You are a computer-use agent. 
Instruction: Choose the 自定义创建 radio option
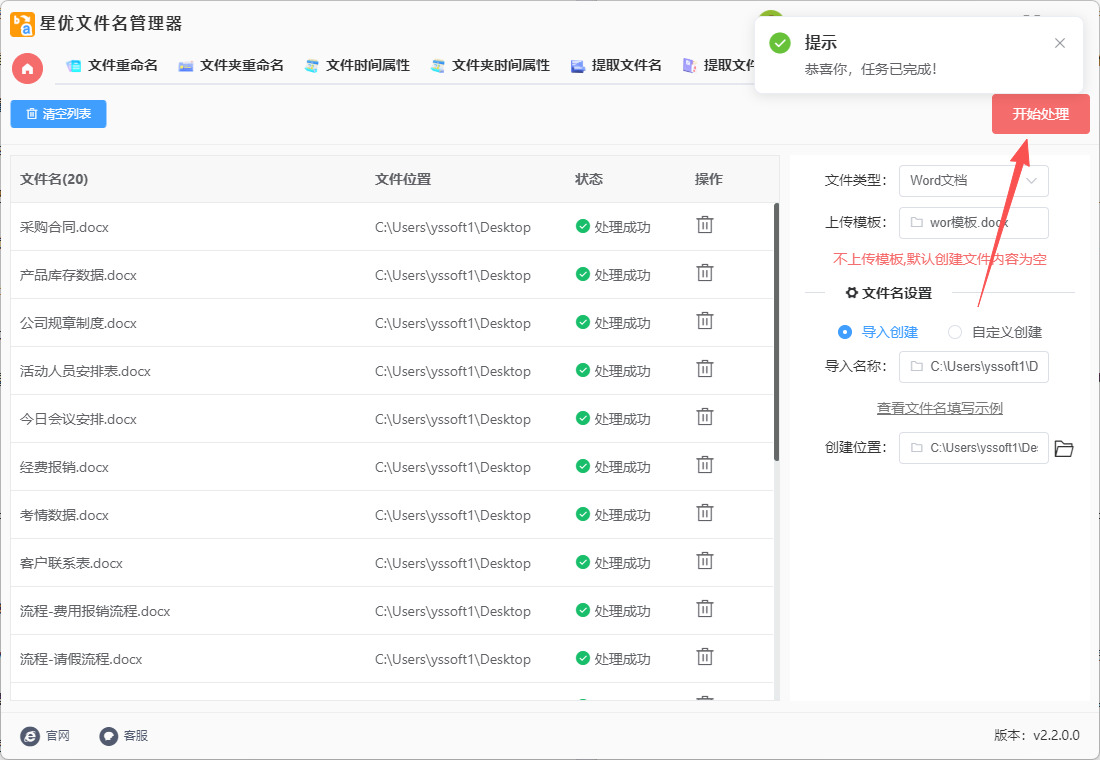[x=955, y=332]
